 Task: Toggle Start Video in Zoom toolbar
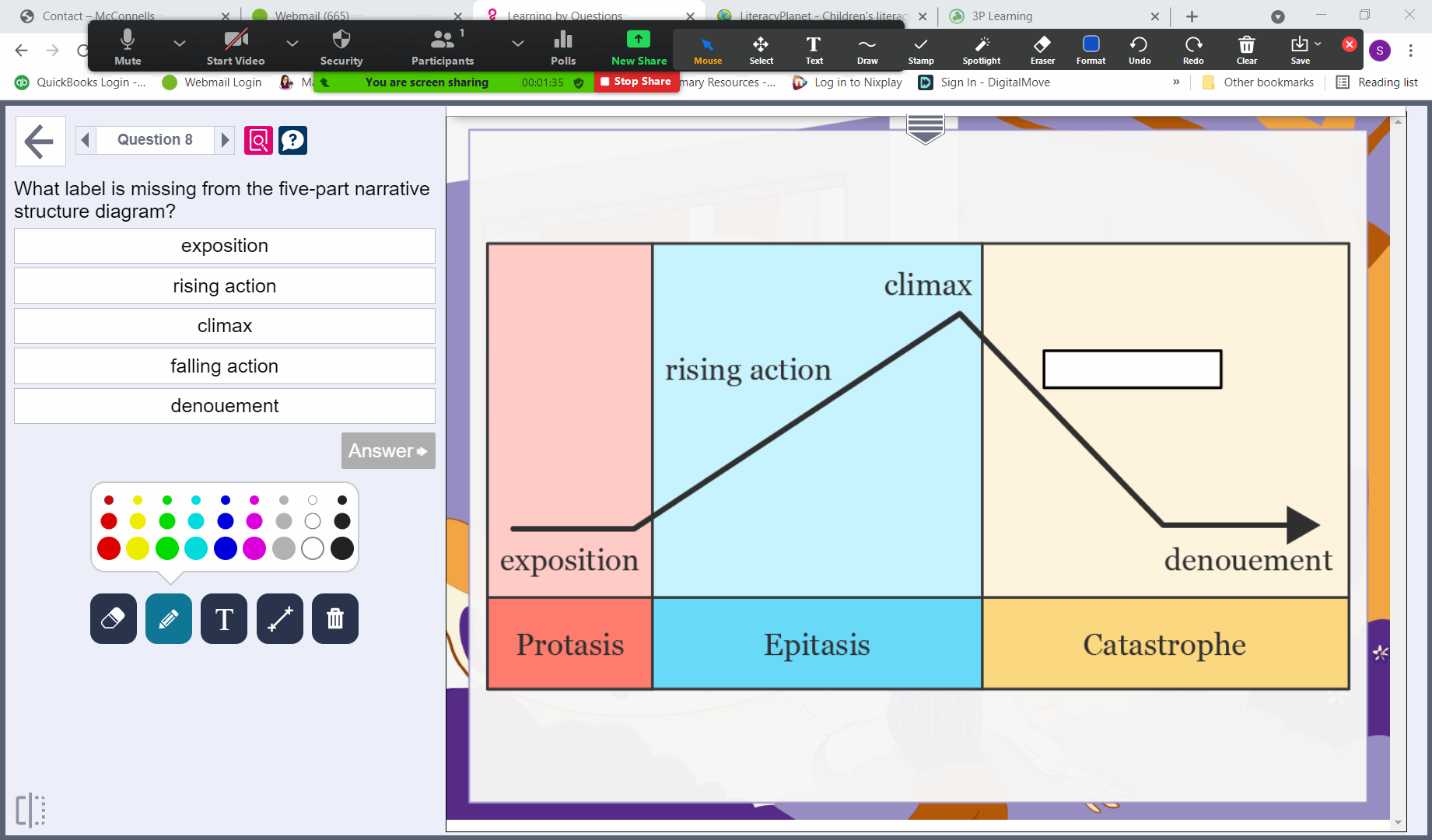coord(236,47)
